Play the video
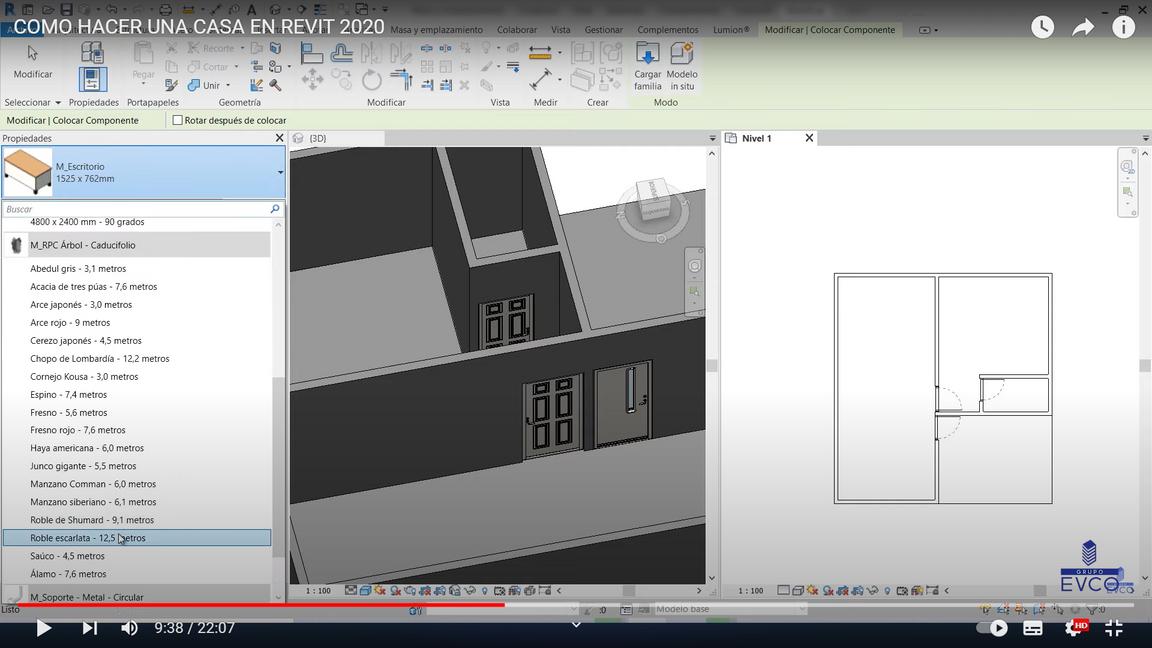Screen dimensions: 1152x648 click(x=43, y=628)
